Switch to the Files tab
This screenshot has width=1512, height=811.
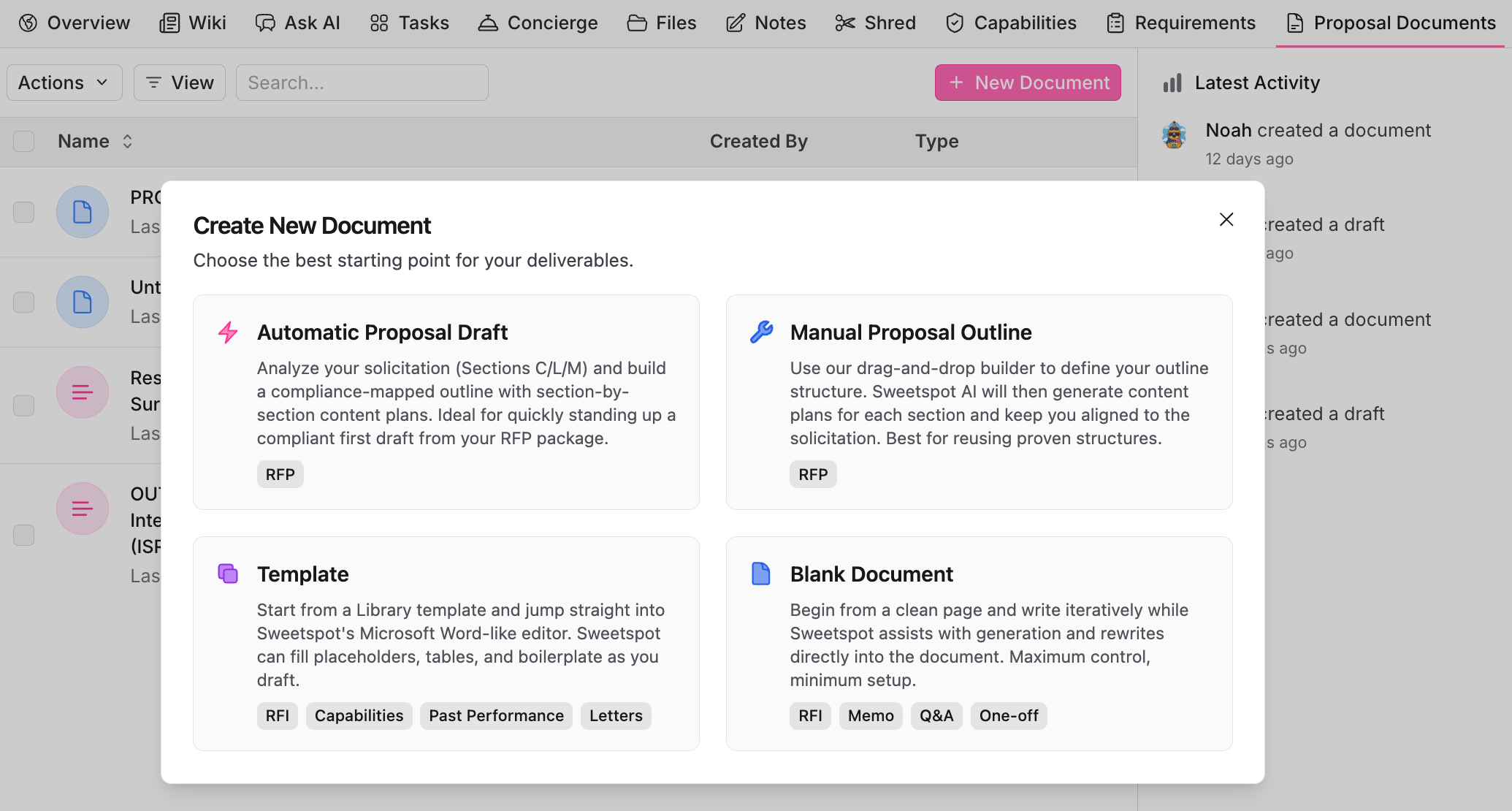662,23
